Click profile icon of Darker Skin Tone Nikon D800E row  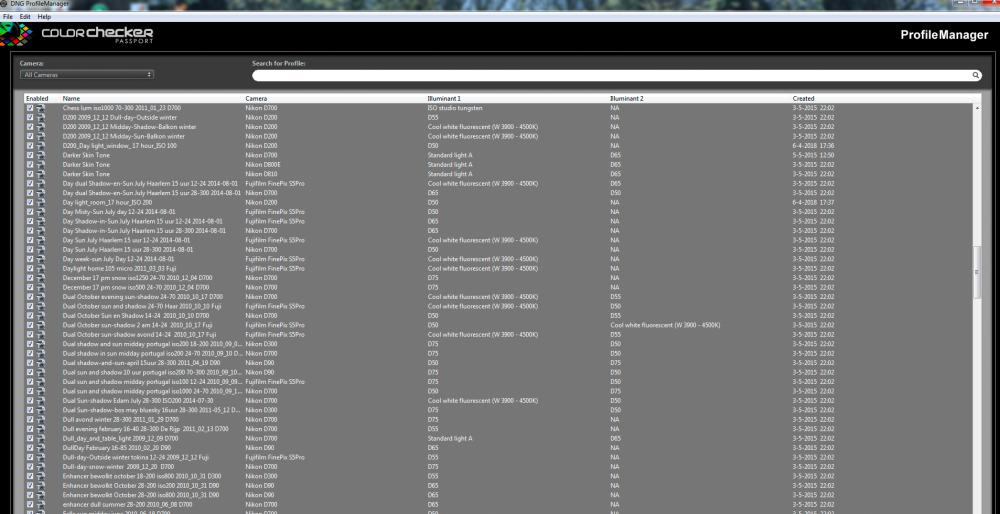click(41, 165)
